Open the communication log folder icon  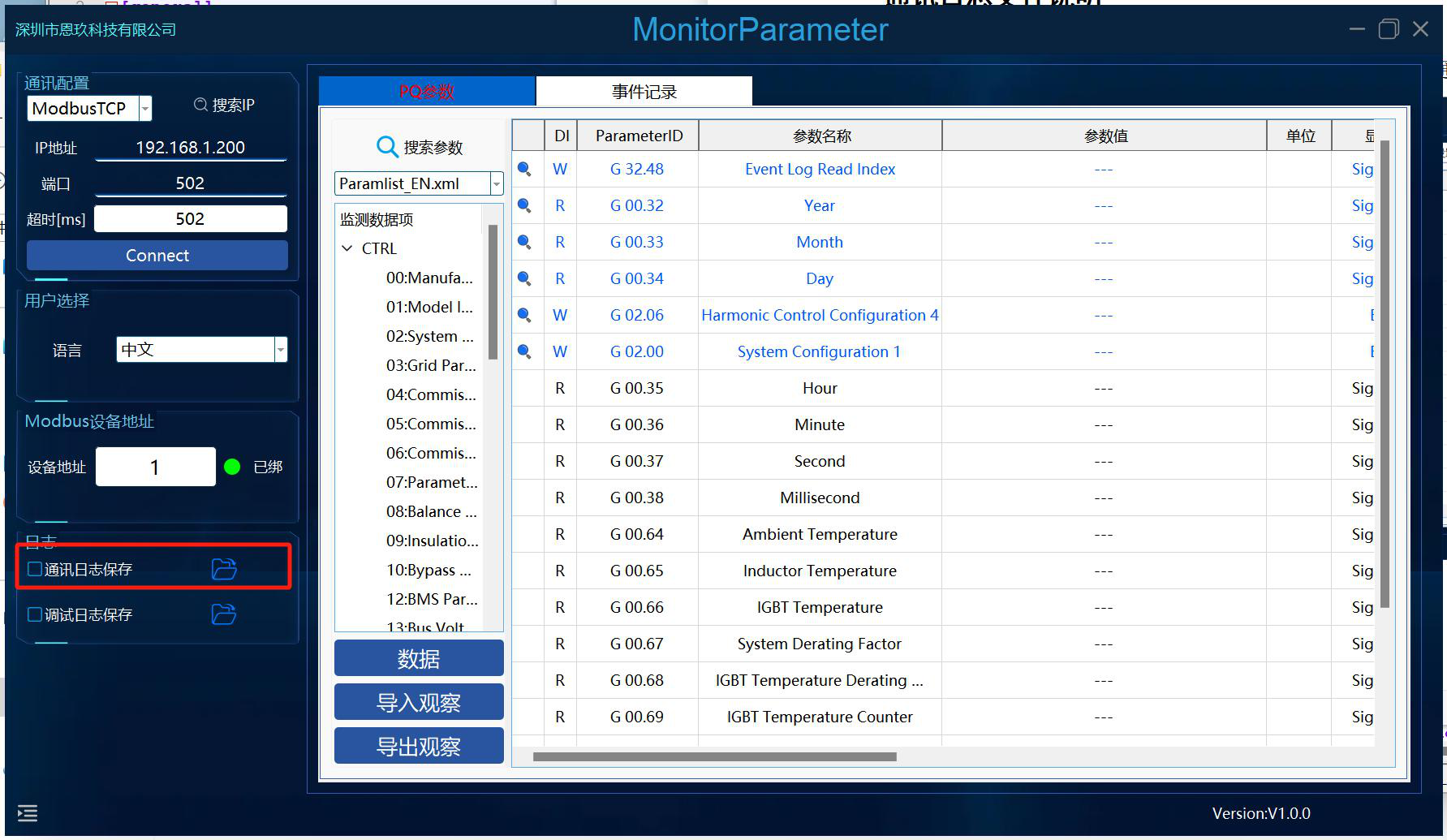point(224,569)
